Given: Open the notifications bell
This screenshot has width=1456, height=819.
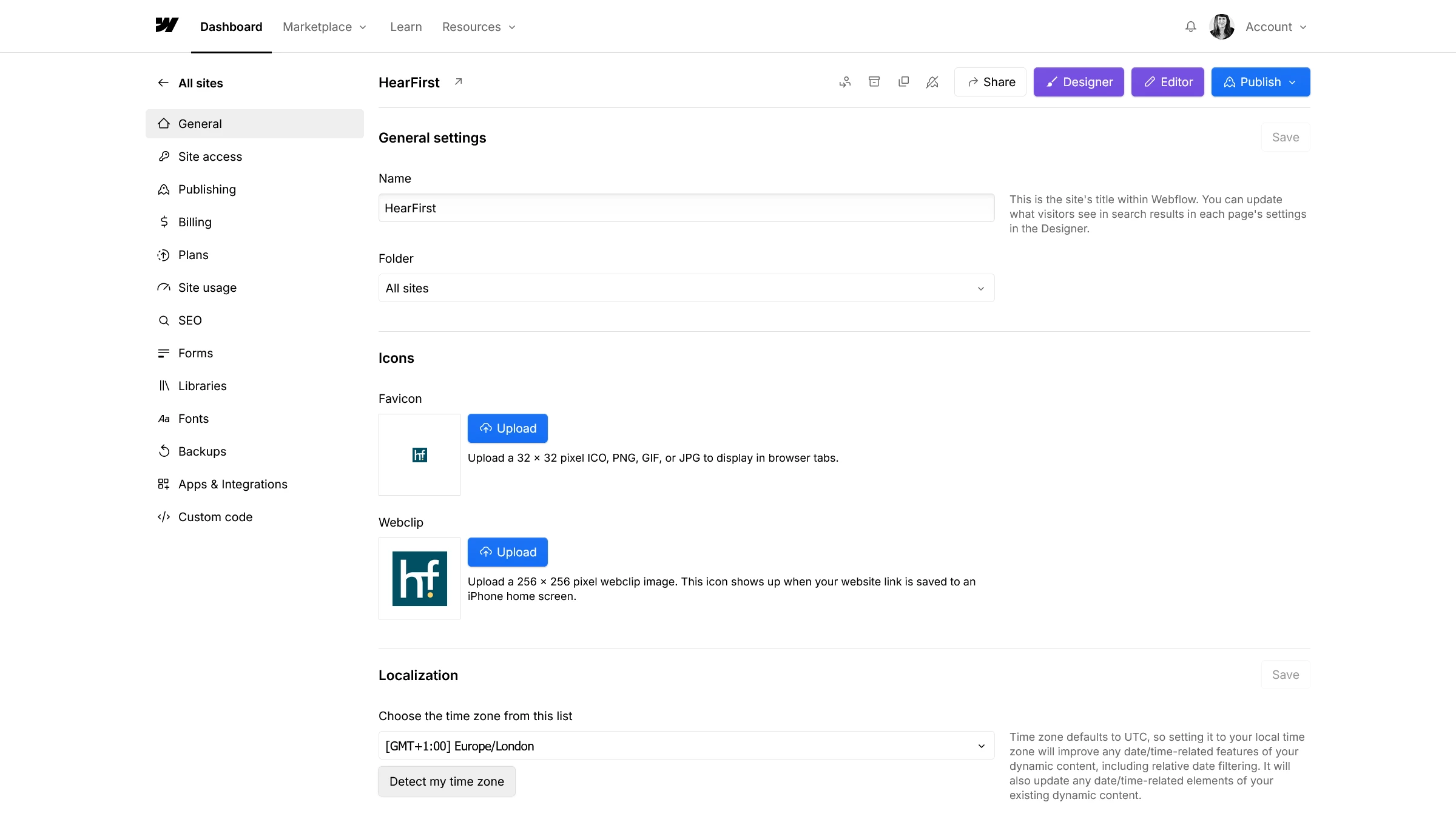Looking at the screenshot, I should tap(1190, 27).
